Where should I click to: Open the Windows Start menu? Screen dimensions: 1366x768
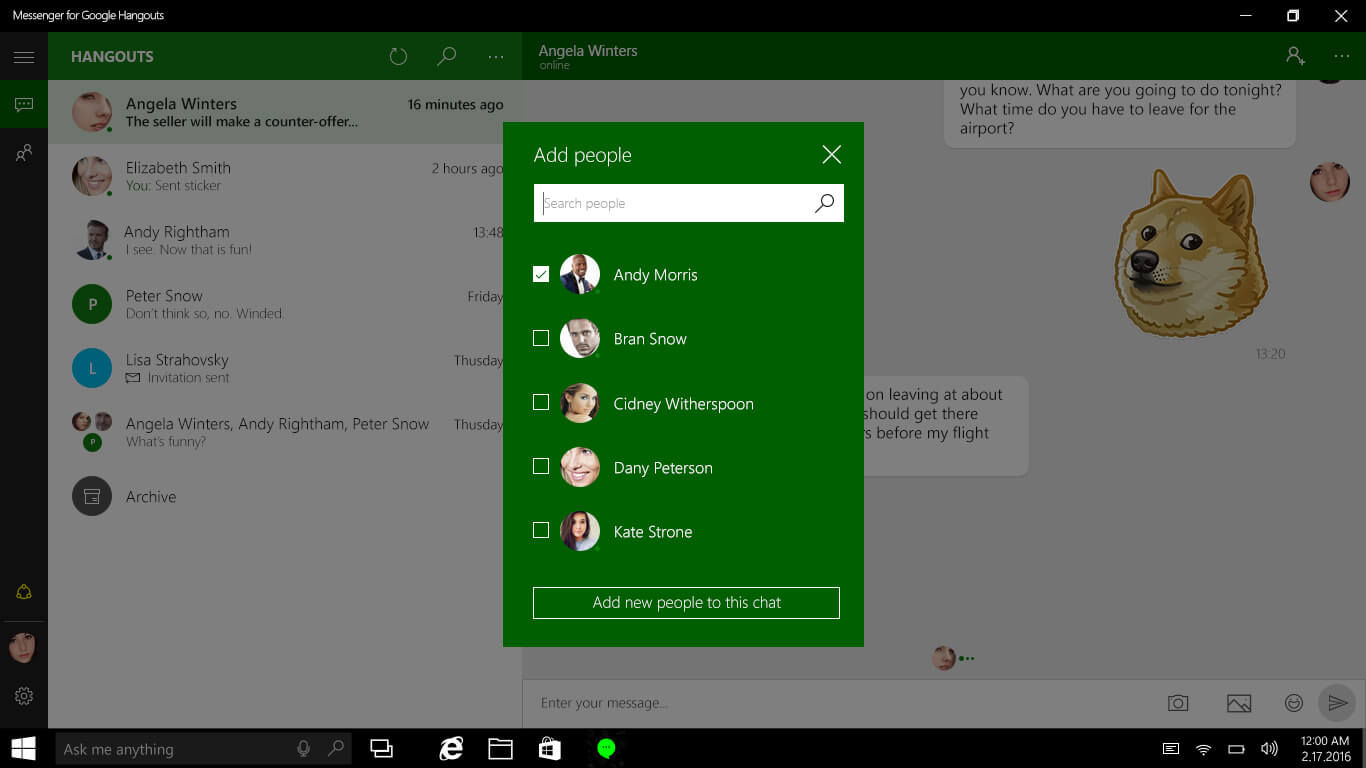click(23, 748)
